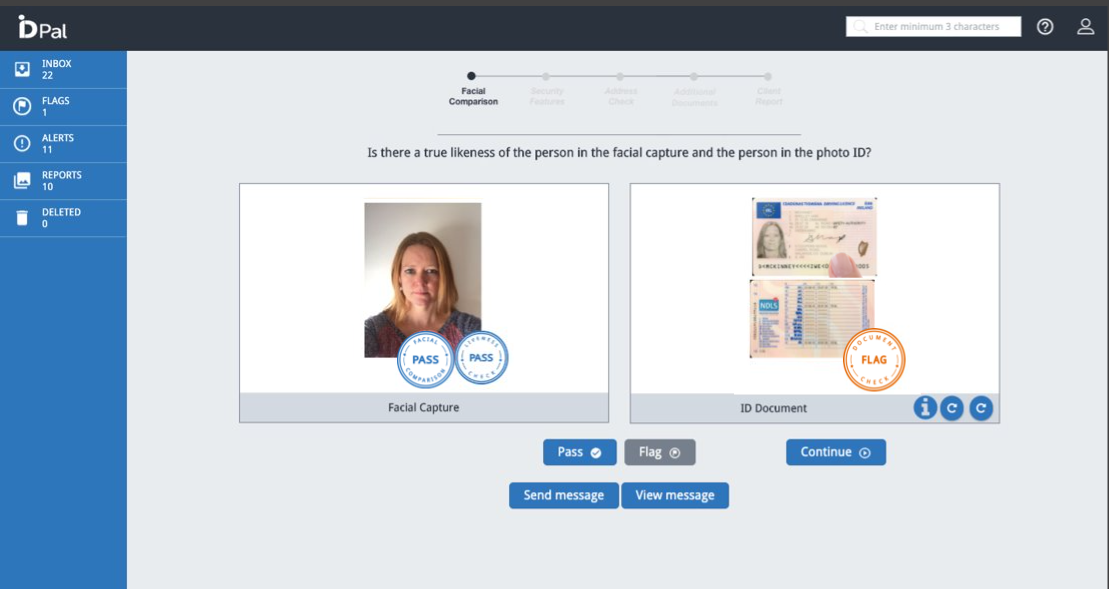Open the Alerts exclamation icon
The image size is (1109, 589).
point(22,143)
